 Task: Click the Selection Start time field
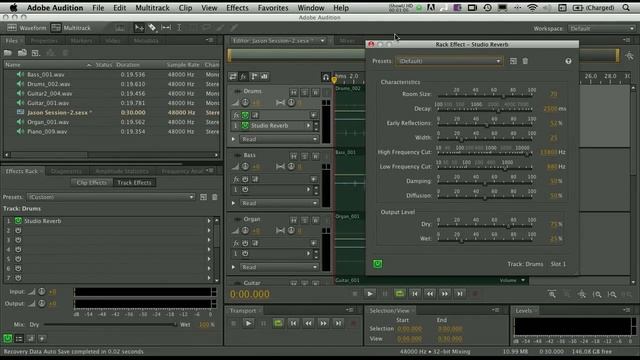409,329
